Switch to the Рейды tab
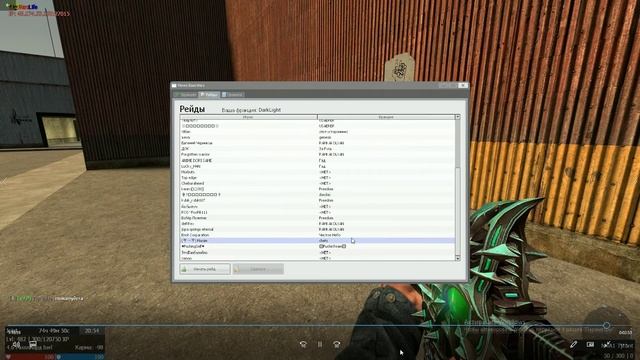This screenshot has width=640, height=360. pyautogui.click(x=209, y=95)
